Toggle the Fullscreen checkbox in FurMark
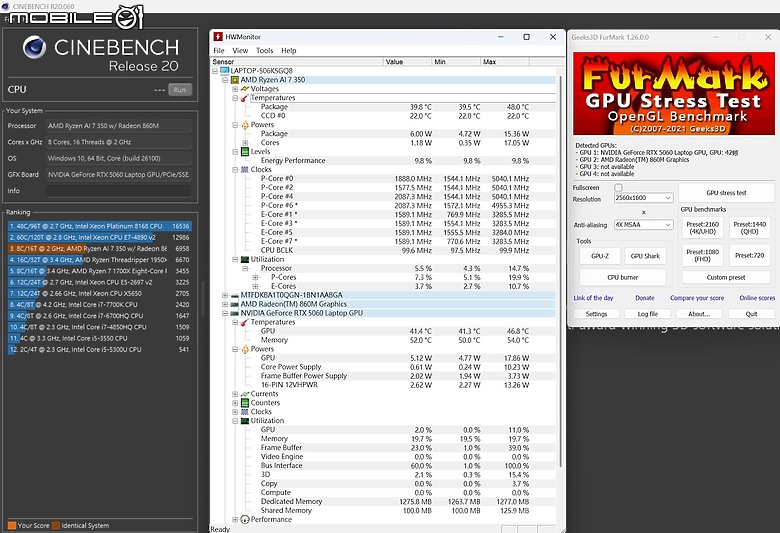 pyautogui.click(x=618, y=188)
